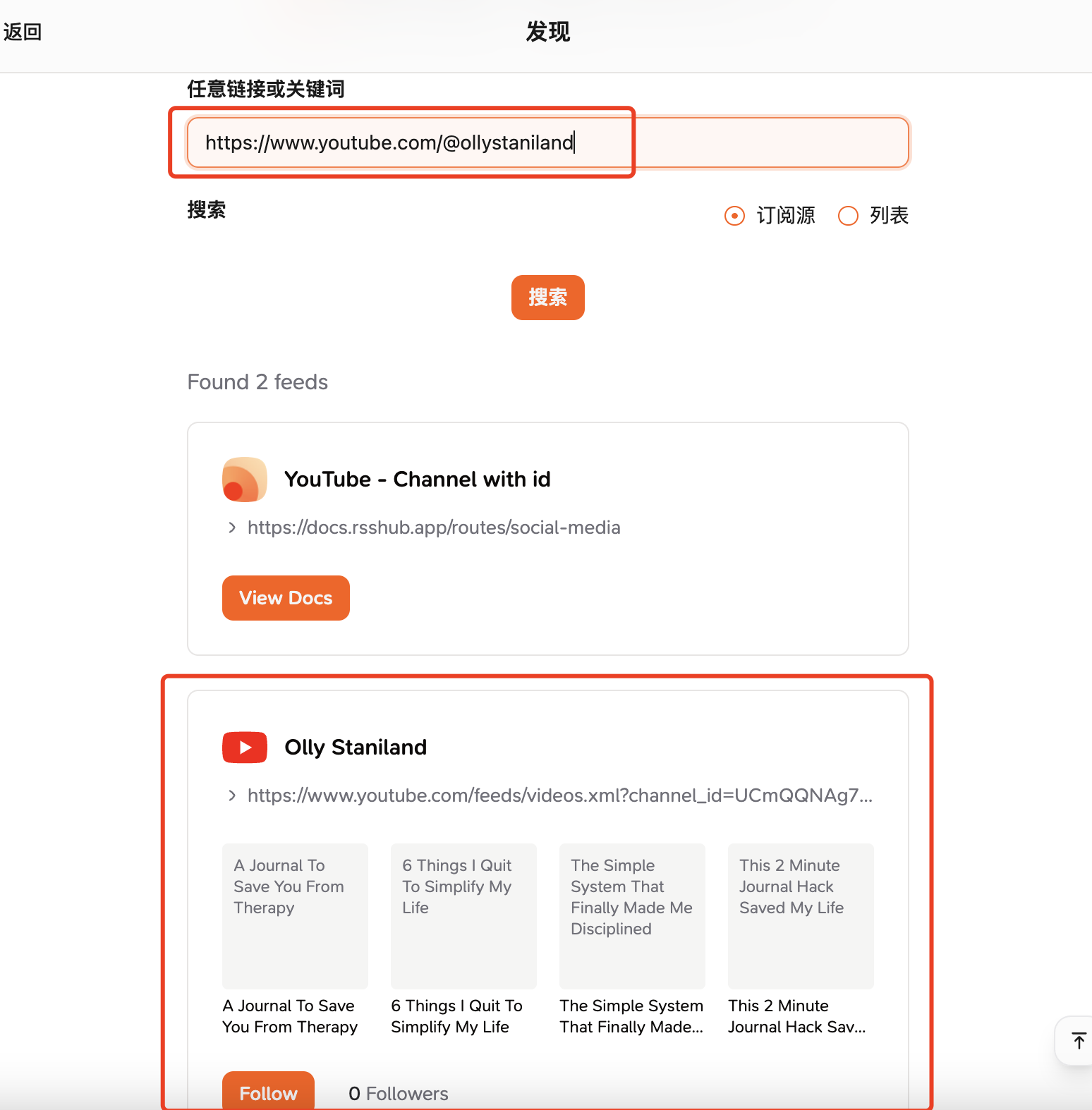This screenshot has height=1110, width=1092.
Task: Click the 发现 page title
Action: click(548, 32)
